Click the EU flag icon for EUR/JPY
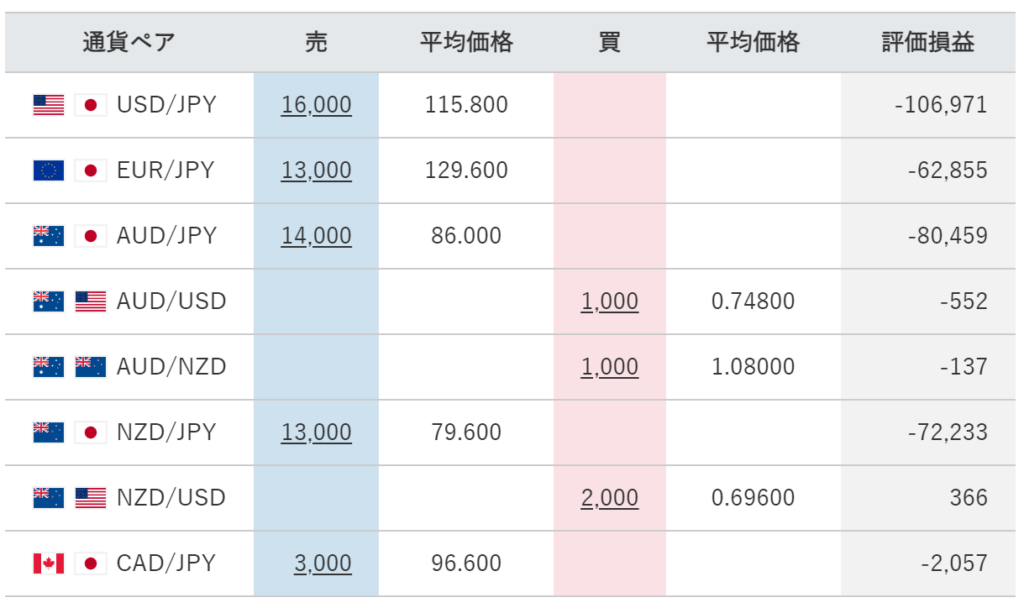 [x=48, y=170]
